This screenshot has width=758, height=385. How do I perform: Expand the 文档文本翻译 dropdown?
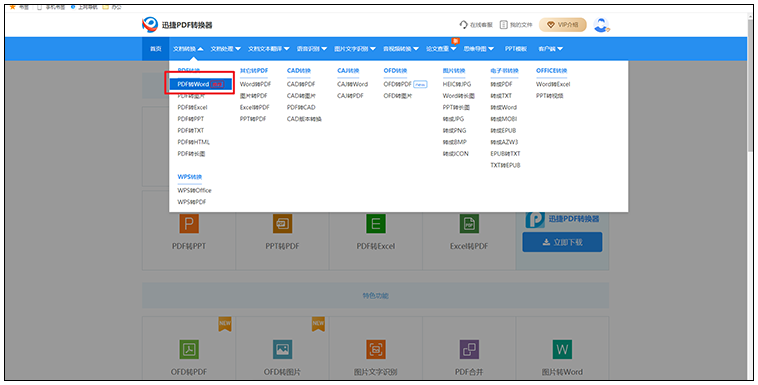click(x=269, y=49)
